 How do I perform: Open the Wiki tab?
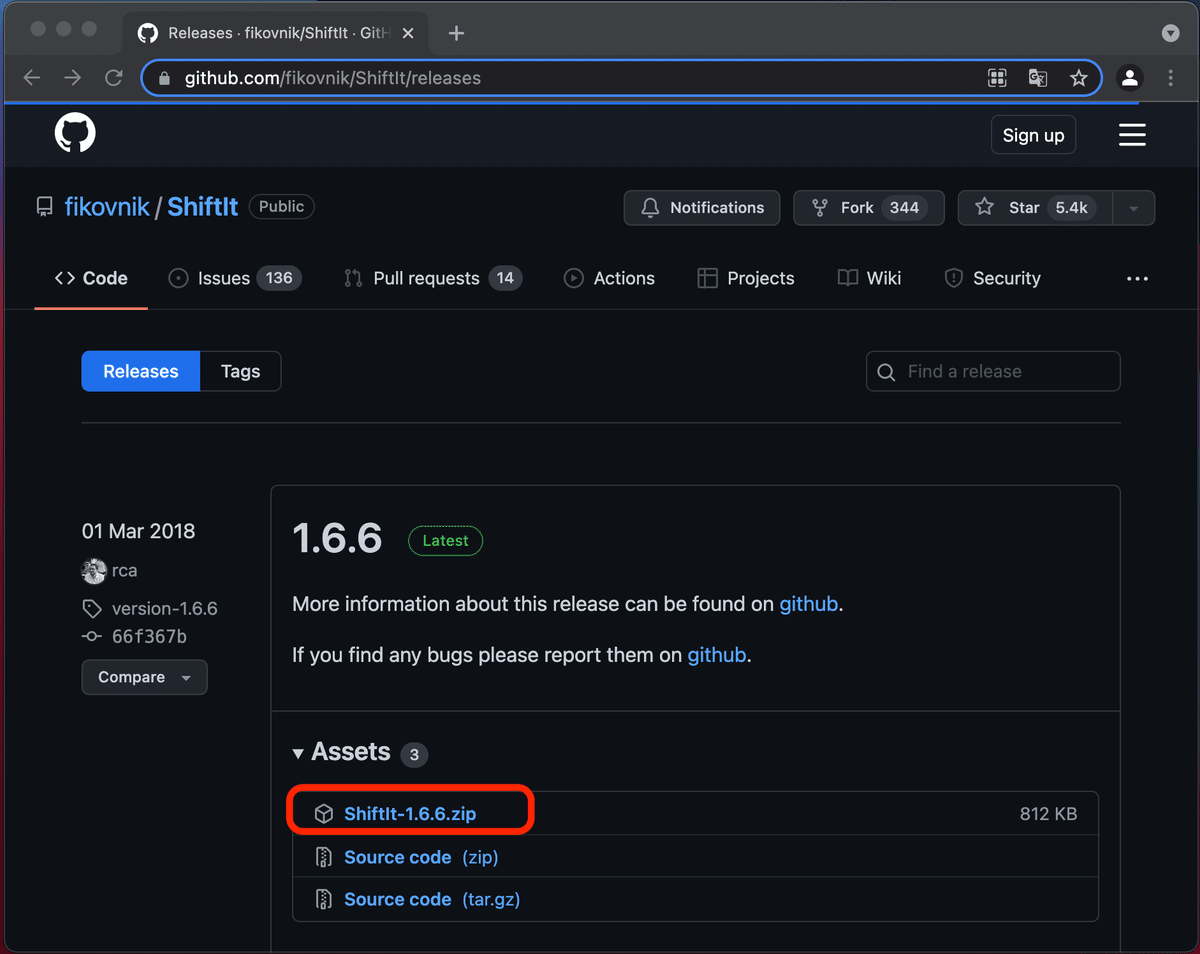pyautogui.click(x=869, y=278)
